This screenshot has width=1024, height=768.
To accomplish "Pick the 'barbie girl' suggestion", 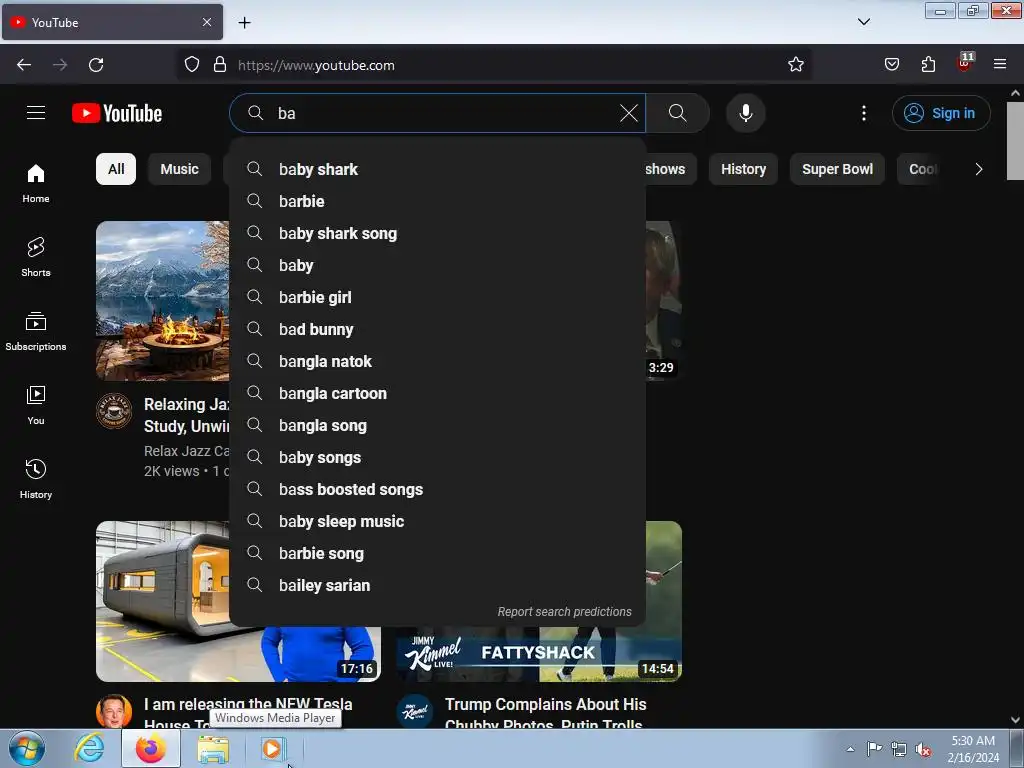I will click(438, 297).
